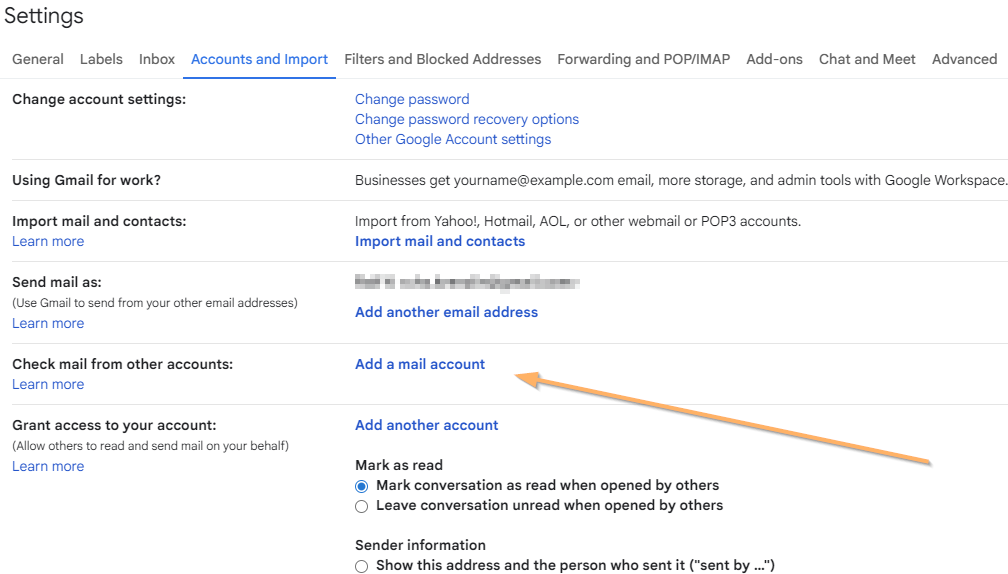Switch to the Add-ons tab
The height and width of the screenshot is (574, 1008).
point(774,59)
